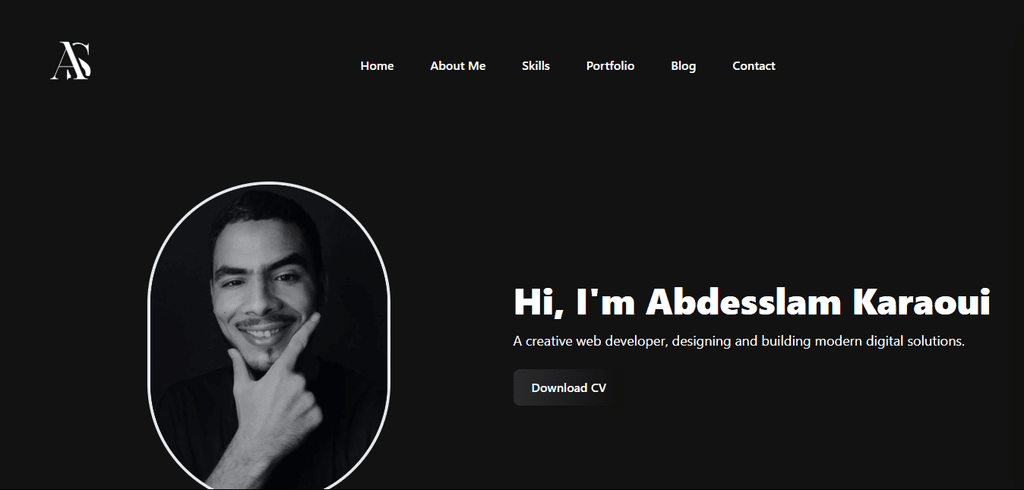Go to the Home page link
This screenshot has width=1024, height=490.
point(377,66)
